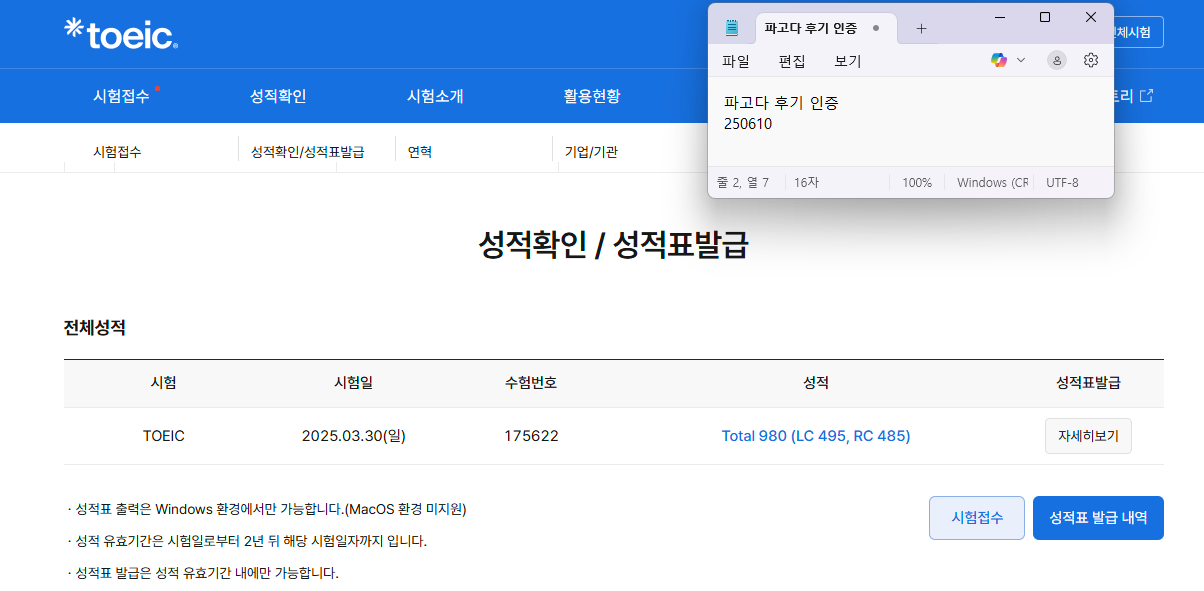The height and width of the screenshot is (591, 1204).
Task: Open the 시험접수 main navigation menu
Action: point(121,96)
